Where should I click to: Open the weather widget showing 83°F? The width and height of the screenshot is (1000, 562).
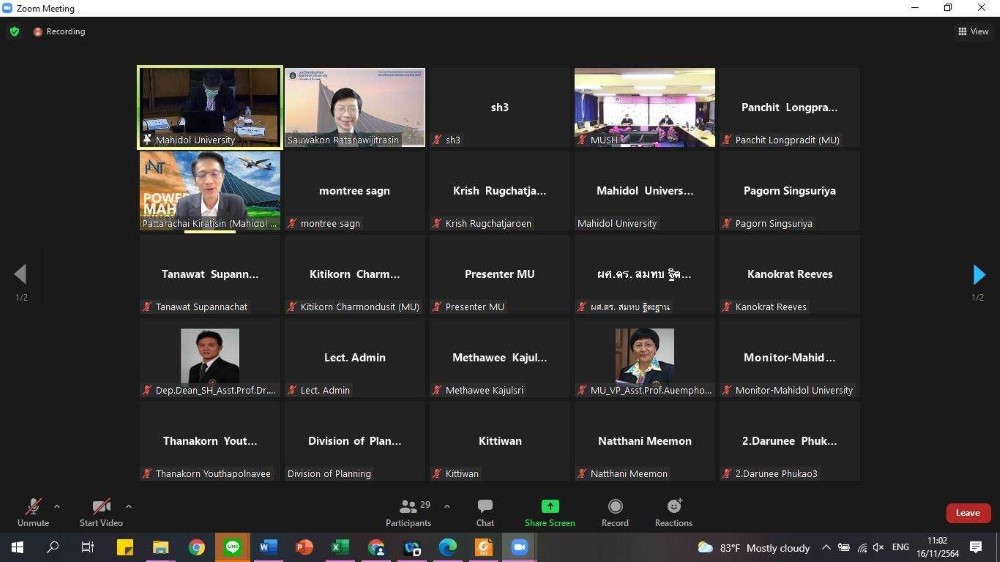click(x=753, y=548)
